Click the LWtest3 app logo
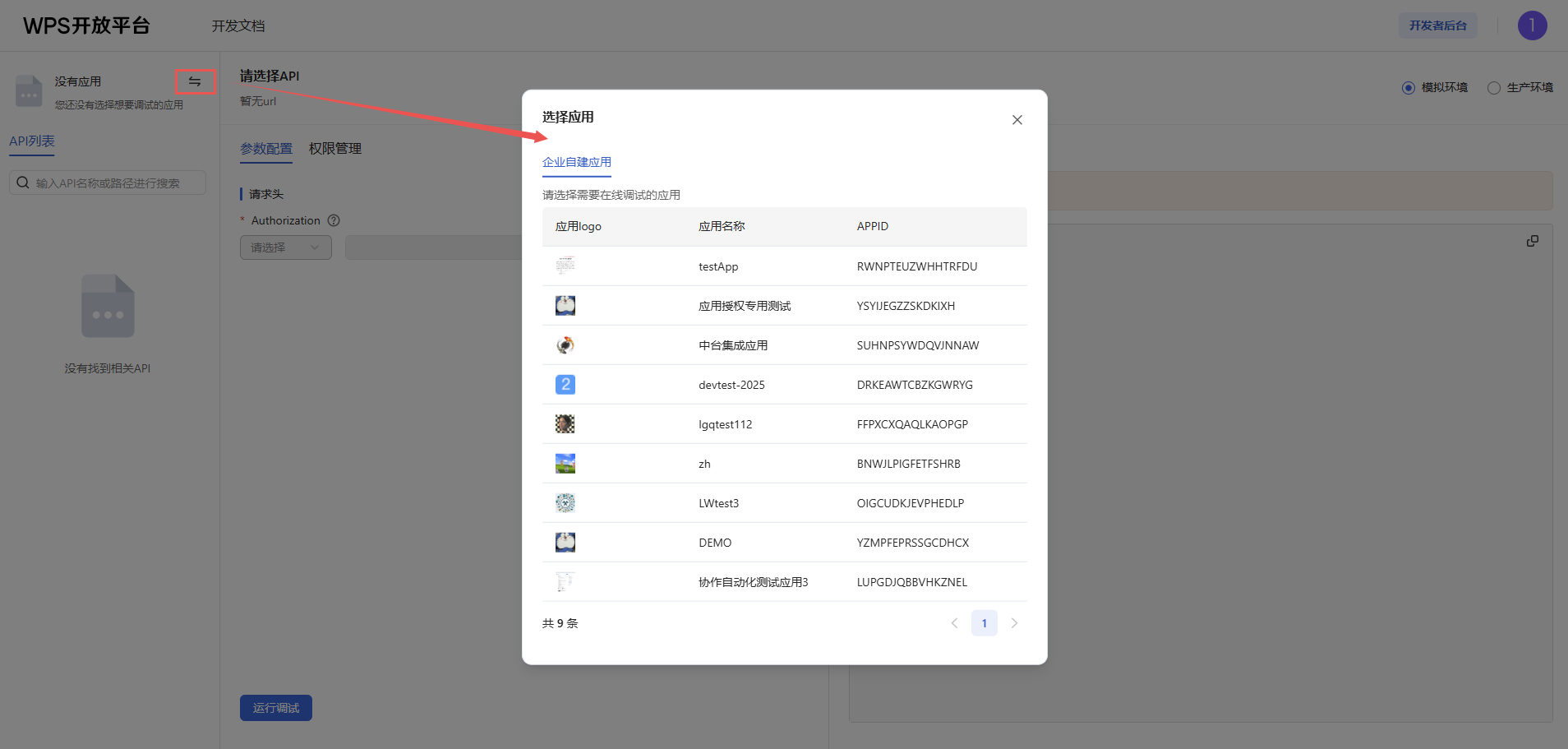 (x=565, y=502)
